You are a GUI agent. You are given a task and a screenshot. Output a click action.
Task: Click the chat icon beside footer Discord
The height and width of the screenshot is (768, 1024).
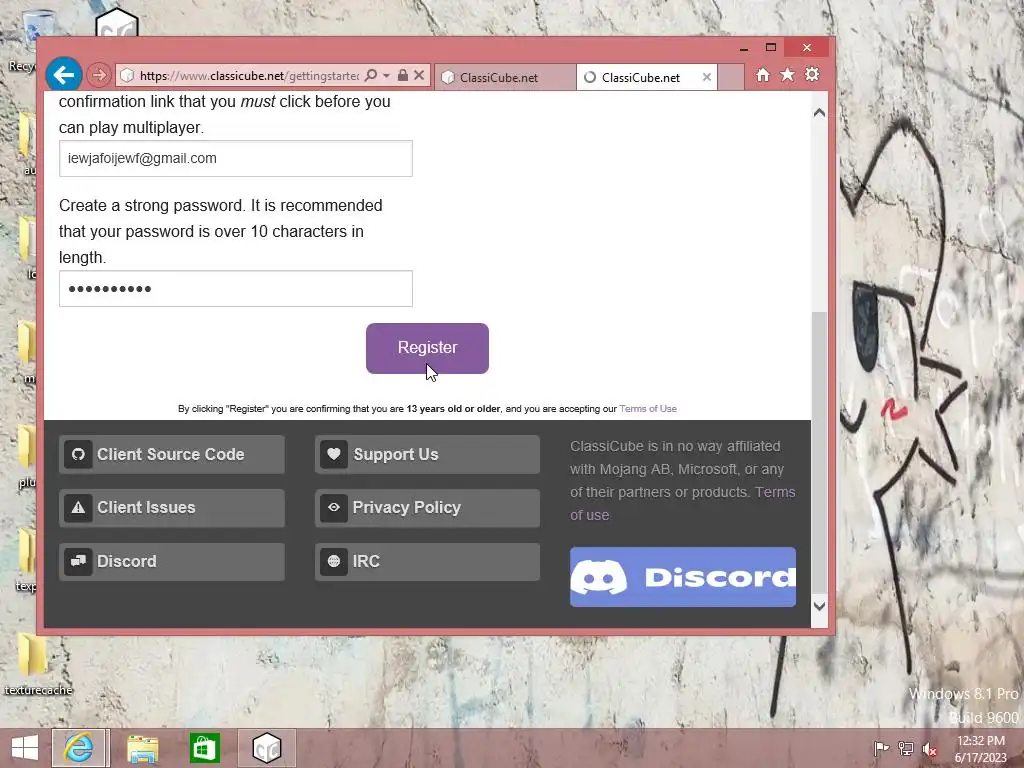pos(78,561)
